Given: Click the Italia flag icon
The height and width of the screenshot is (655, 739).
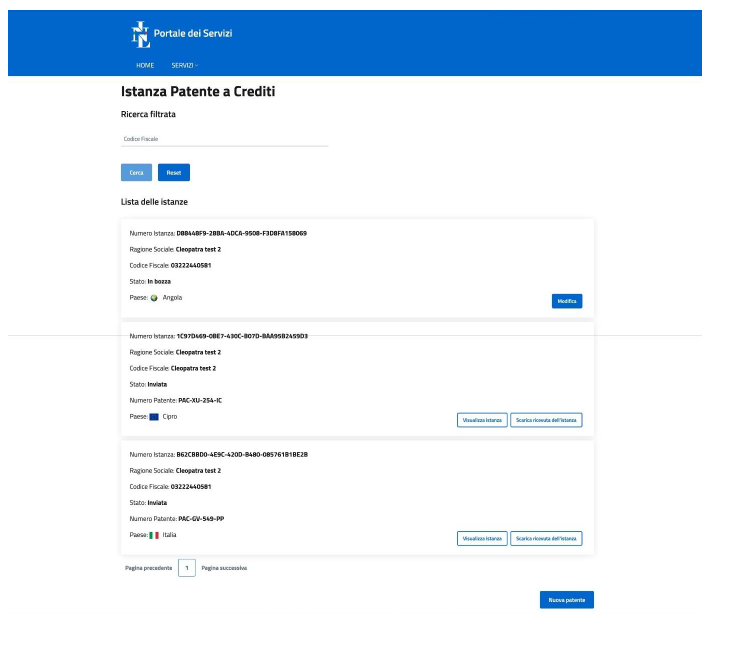Looking at the screenshot, I should [x=154, y=535].
